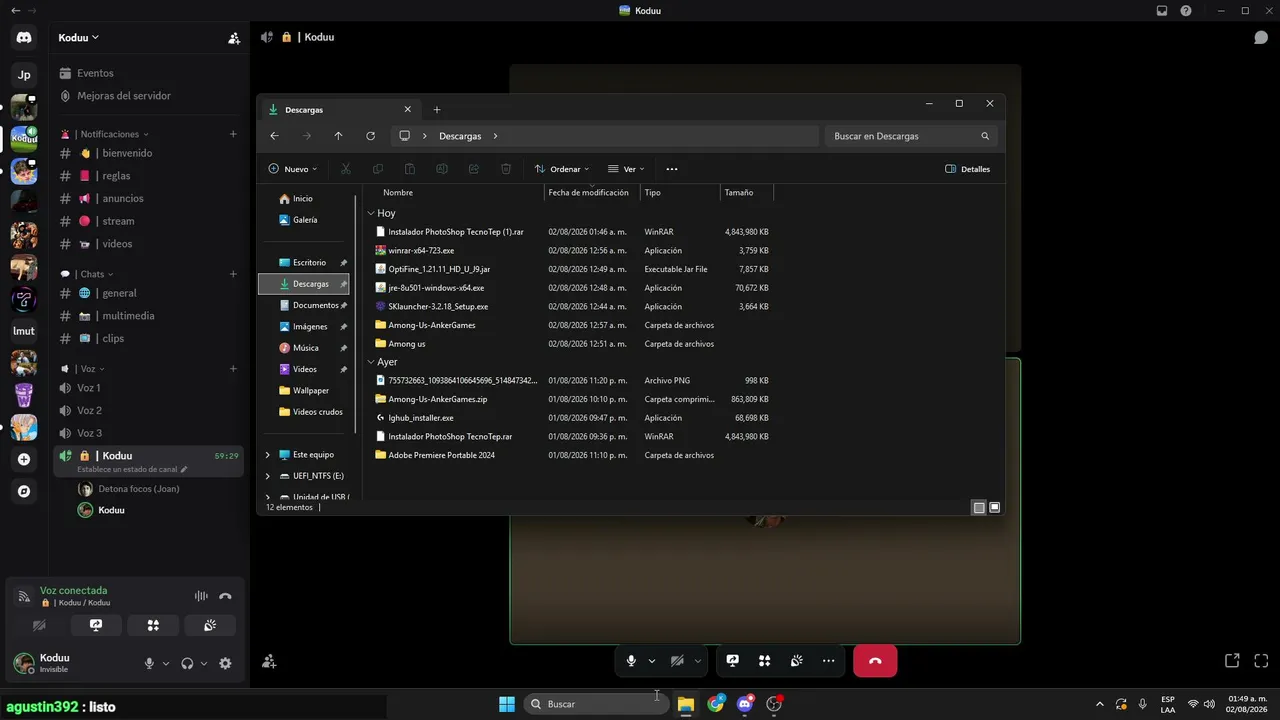
Task: Open soundboard from the bottom-left voice panel
Action: click(210, 625)
